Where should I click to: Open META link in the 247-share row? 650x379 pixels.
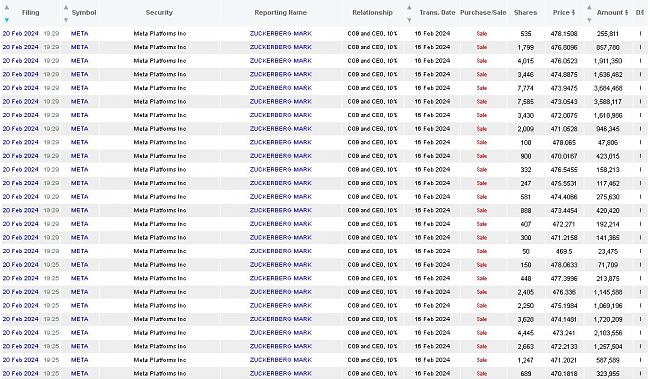coord(80,183)
